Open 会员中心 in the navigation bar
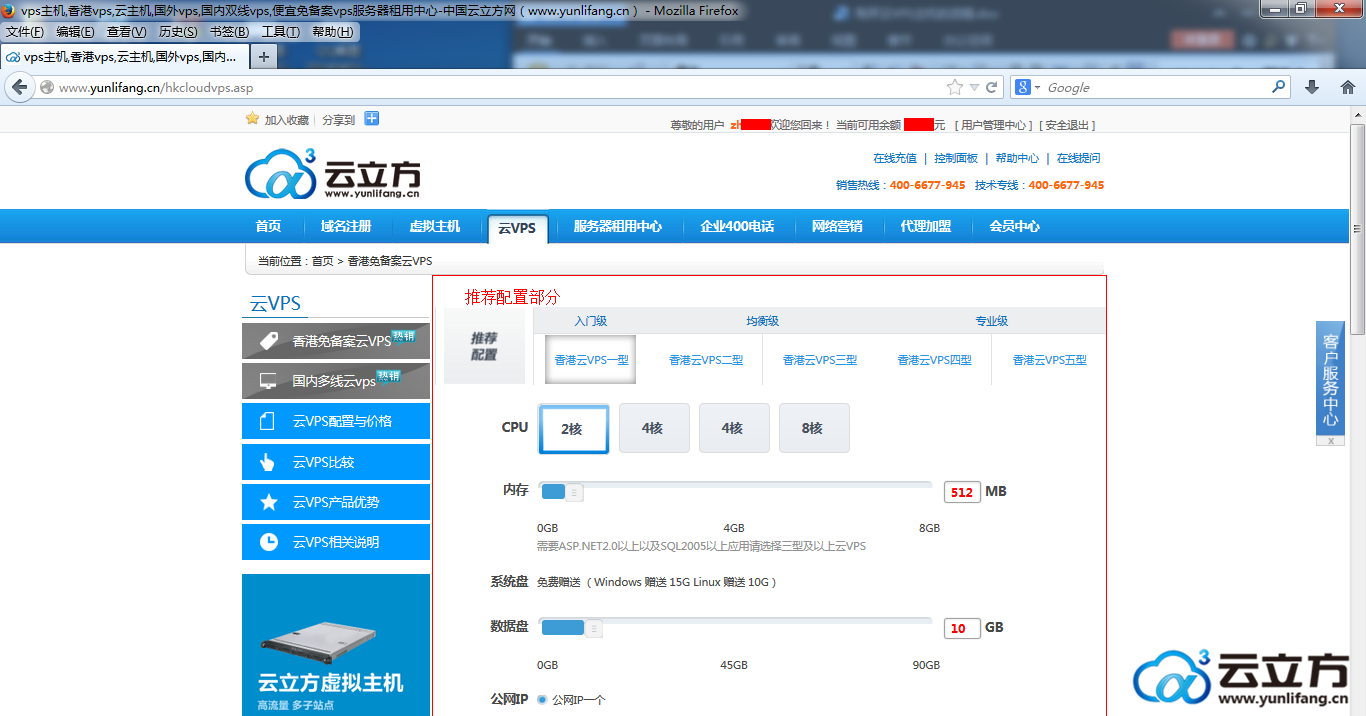 pos(1015,226)
